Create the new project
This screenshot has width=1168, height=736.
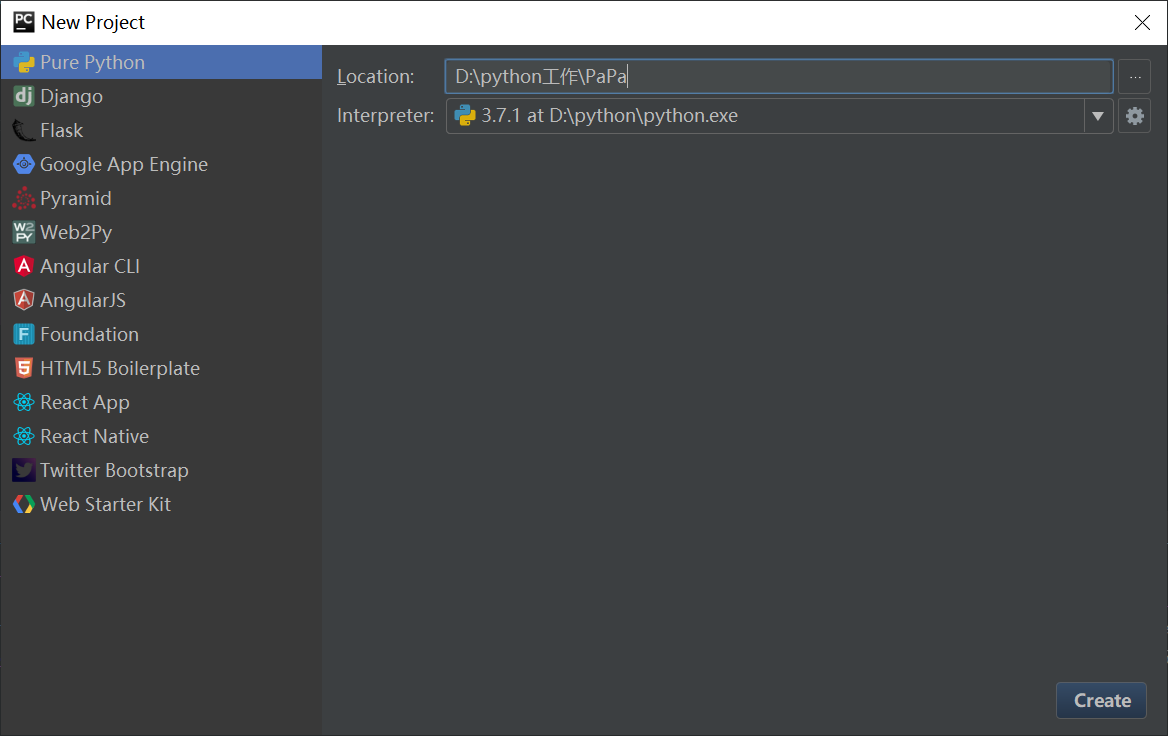pos(1101,700)
